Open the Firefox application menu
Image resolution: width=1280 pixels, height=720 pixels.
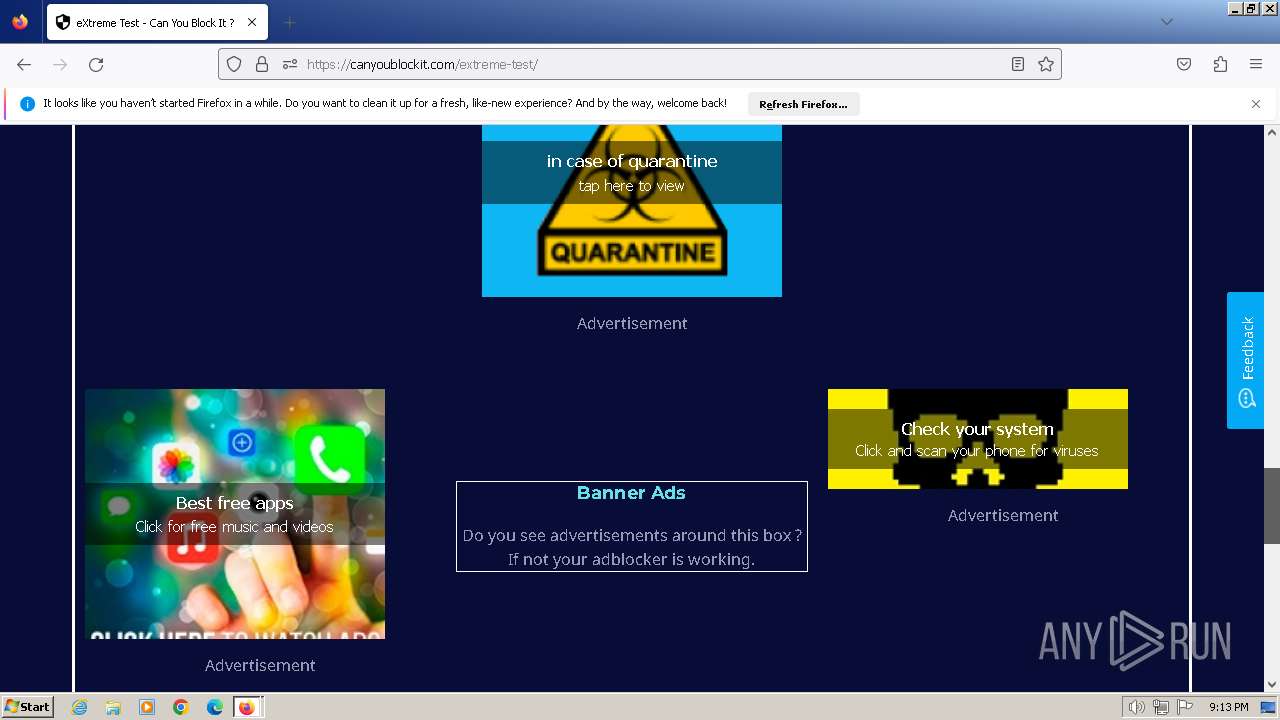pos(1256,64)
